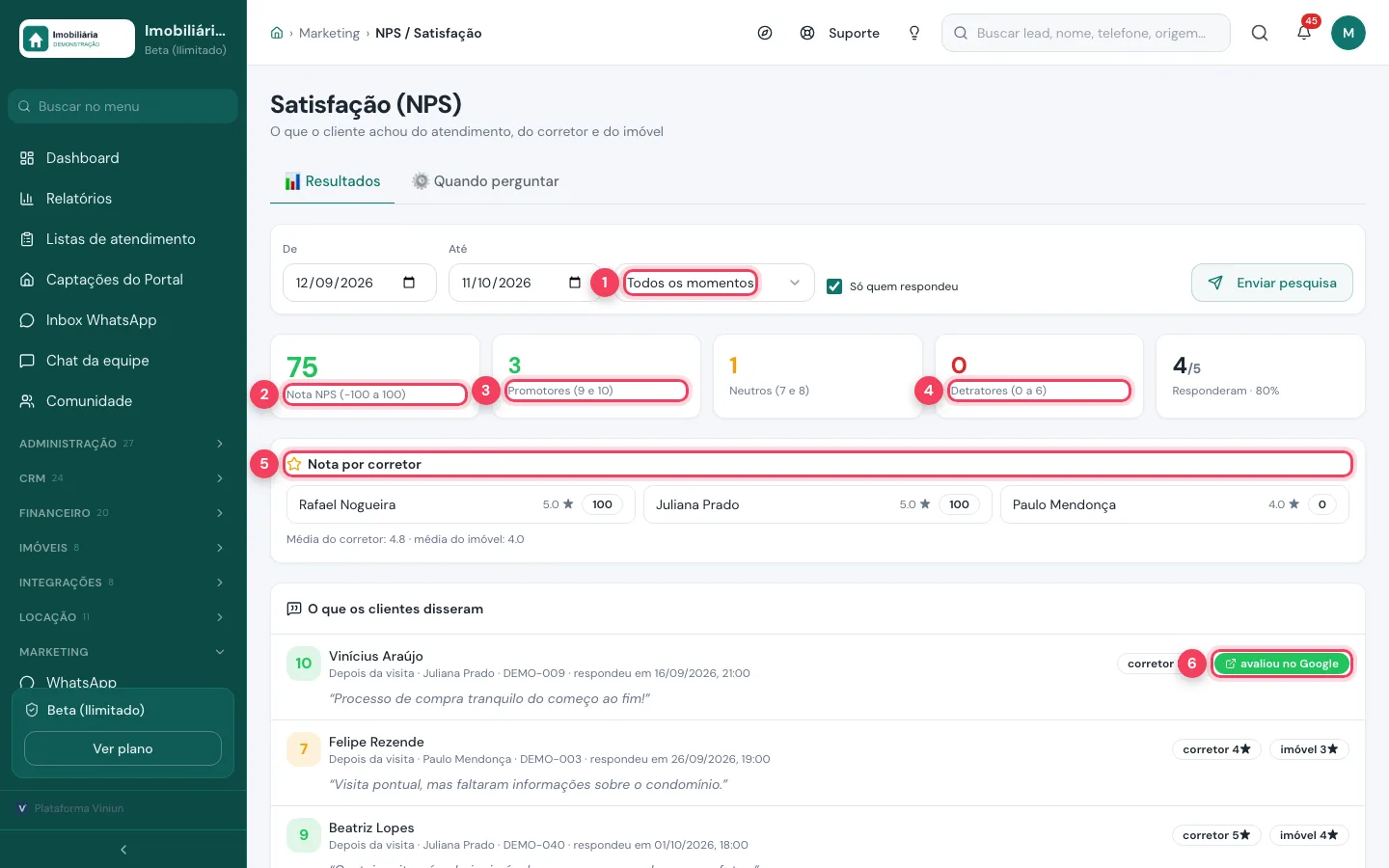Collapse the MARKETING menu section
The width and height of the screenshot is (1389, 868).
[x=123, y=652]
